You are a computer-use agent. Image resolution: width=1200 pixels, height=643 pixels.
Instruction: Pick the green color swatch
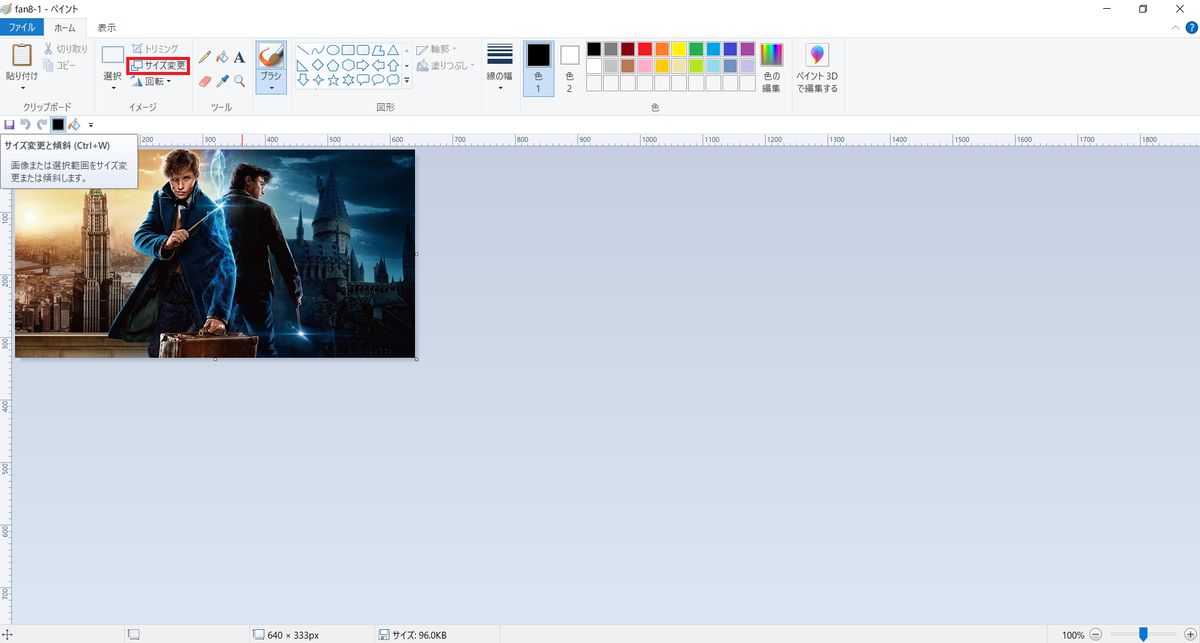point(696,49)
